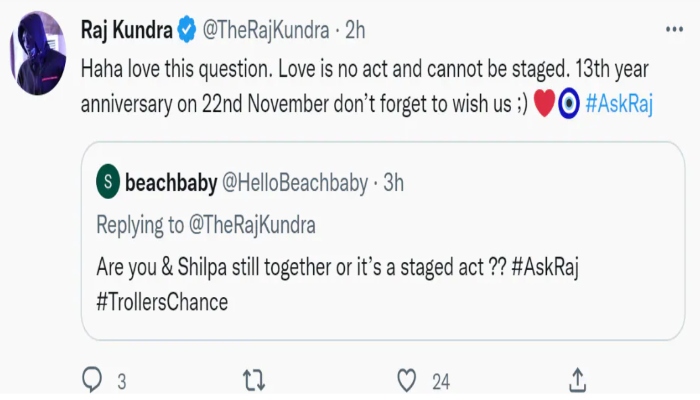The width and height of the screenshot is (700, 400).
Task: Click the blue verified badge
Action: tap(187, 30)
